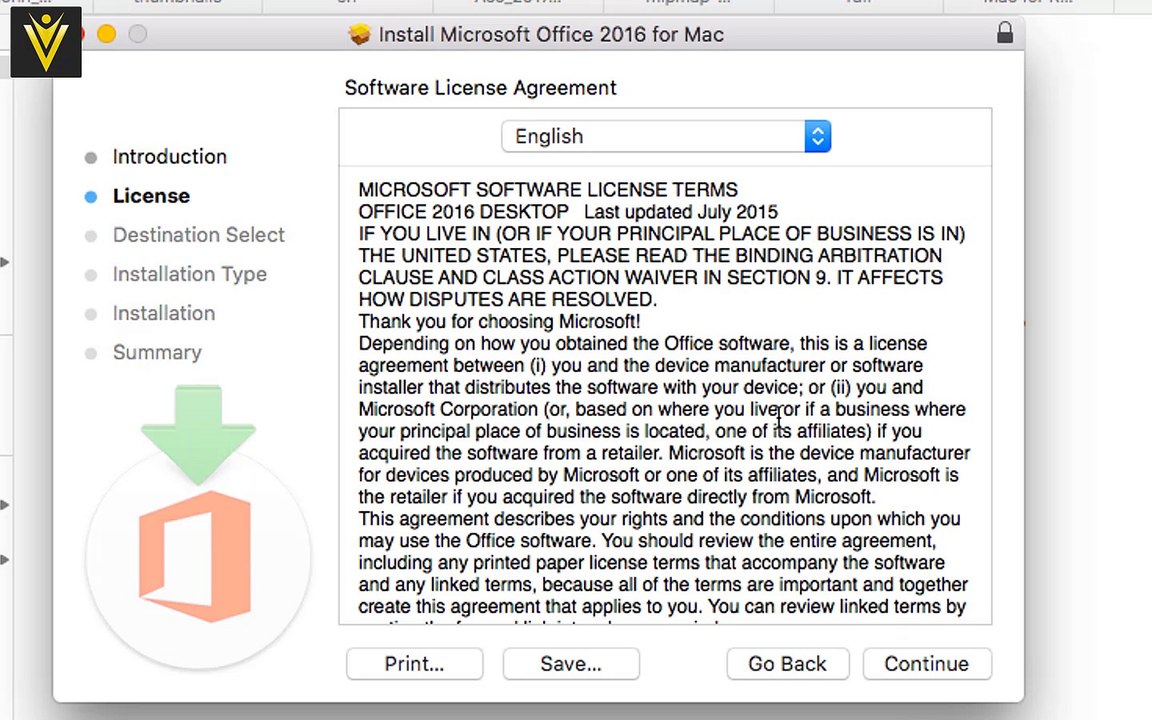Click the Go Back button

788,663
